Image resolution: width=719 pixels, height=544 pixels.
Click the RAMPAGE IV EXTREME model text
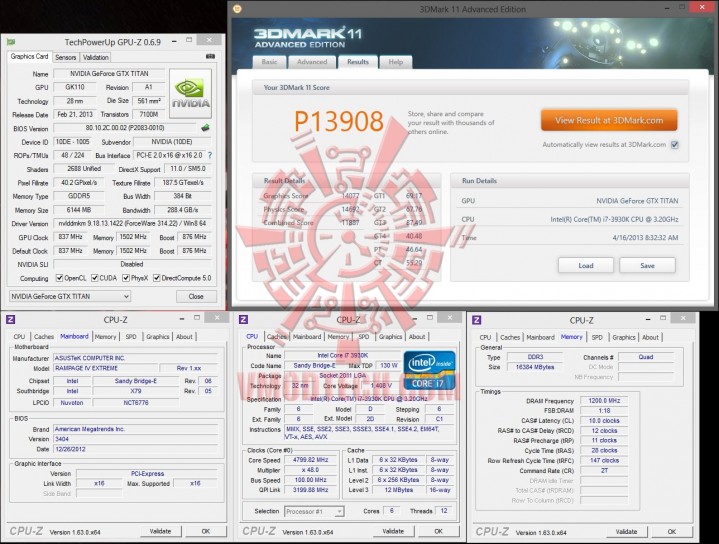coord(86,368)
